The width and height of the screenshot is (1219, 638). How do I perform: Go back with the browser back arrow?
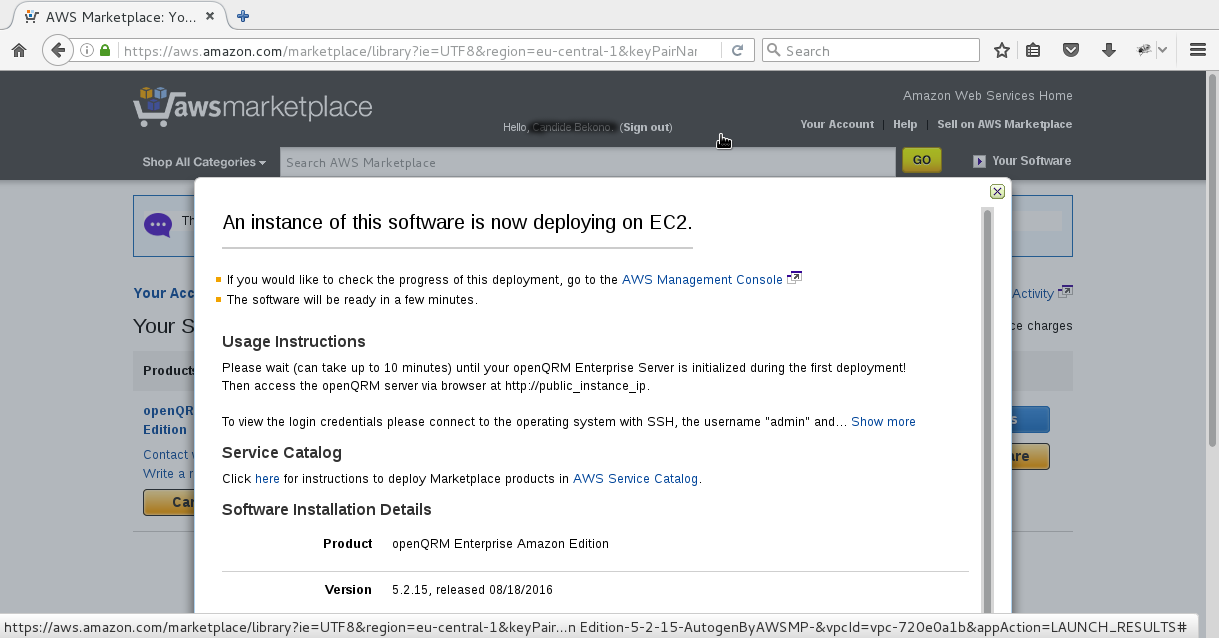click(58, 50)
